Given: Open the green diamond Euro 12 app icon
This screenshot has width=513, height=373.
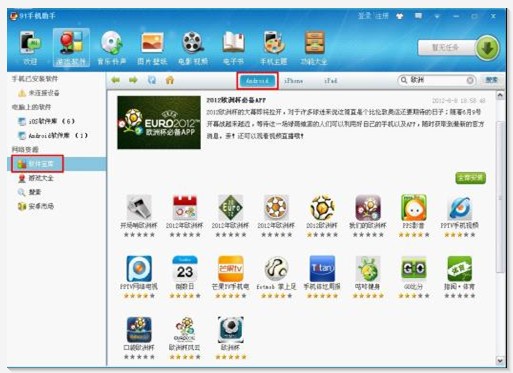Looking at the screenshot, I should pos(230,207).
